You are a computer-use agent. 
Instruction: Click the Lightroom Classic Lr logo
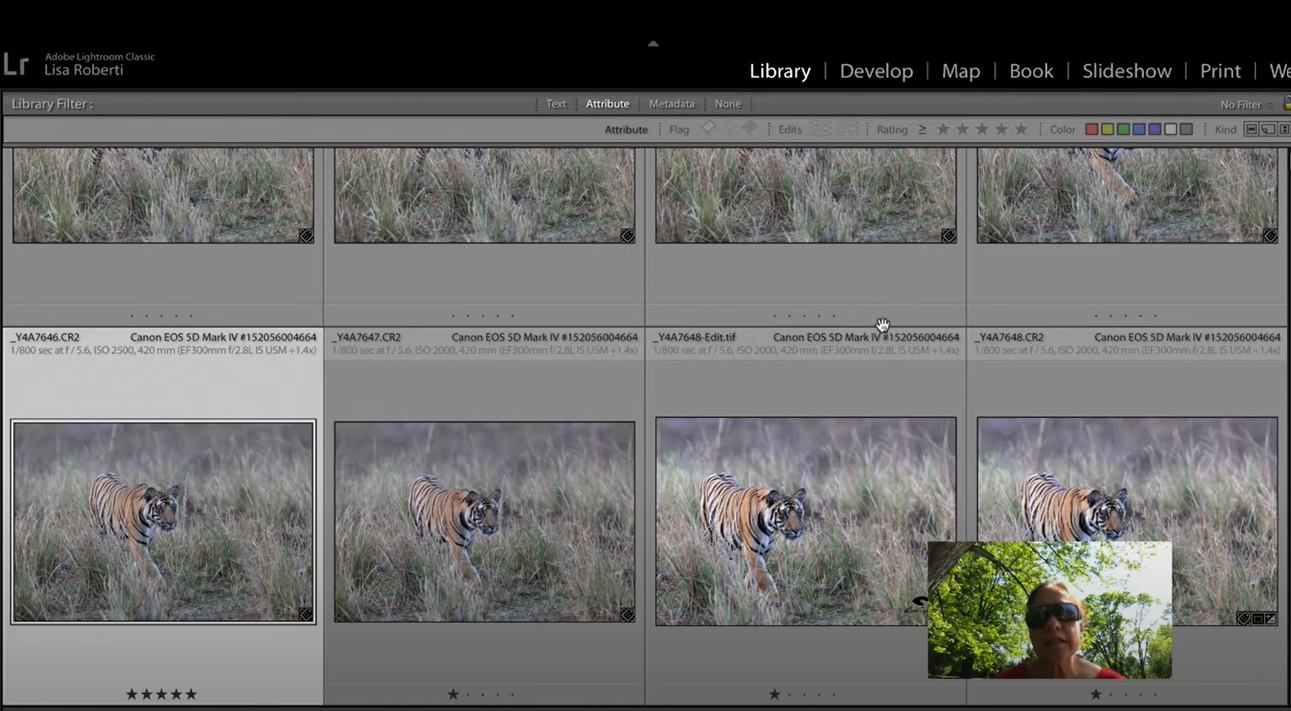pyautogui.click(x=15, y=65)
